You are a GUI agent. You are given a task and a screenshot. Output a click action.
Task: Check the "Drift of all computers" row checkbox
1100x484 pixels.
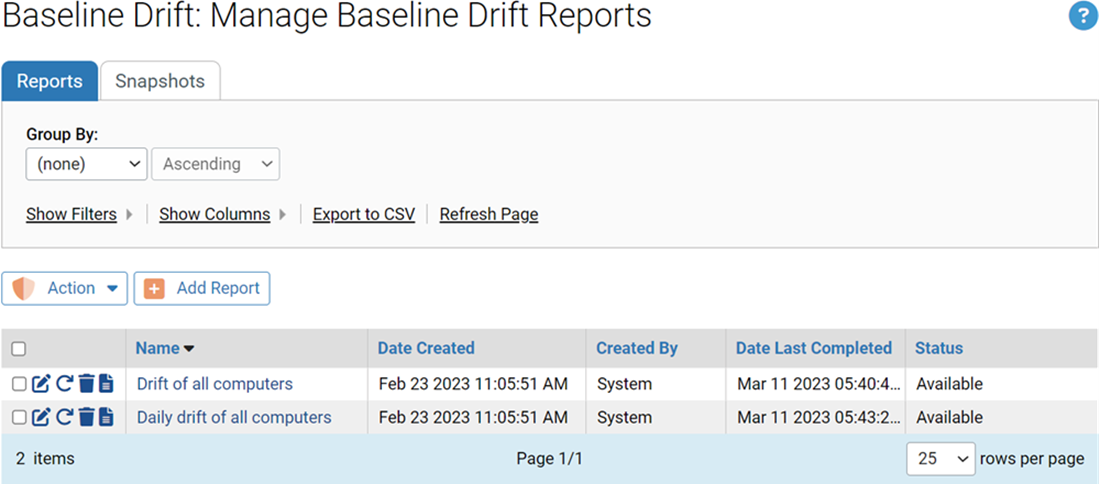pos(19,384)
